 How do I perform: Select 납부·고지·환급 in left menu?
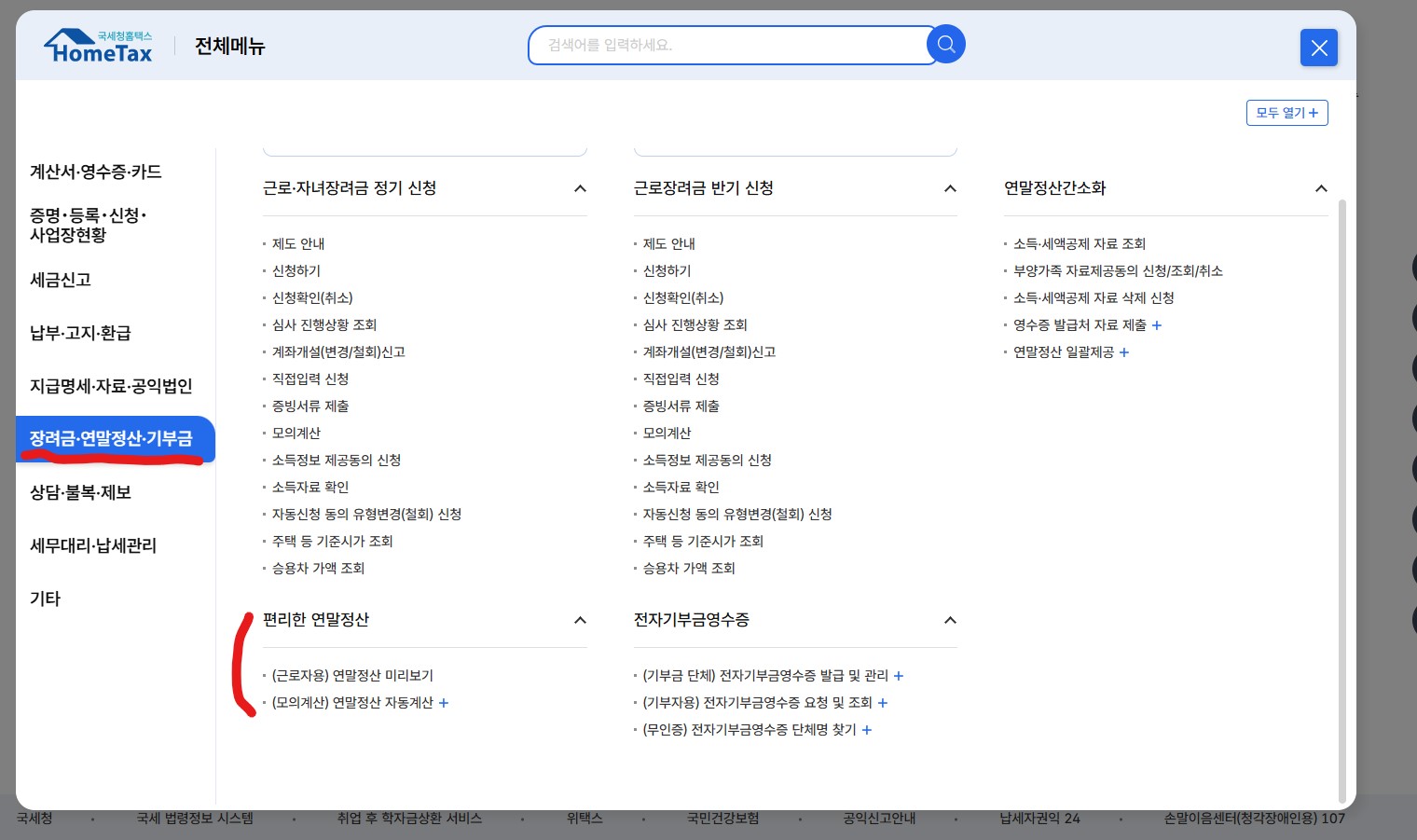[80, 333]
